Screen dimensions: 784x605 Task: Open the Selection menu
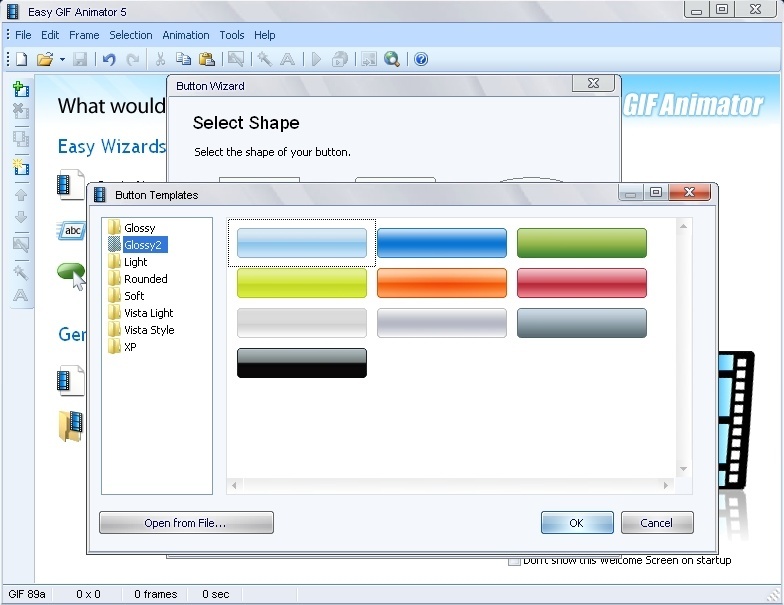(130, 35)
